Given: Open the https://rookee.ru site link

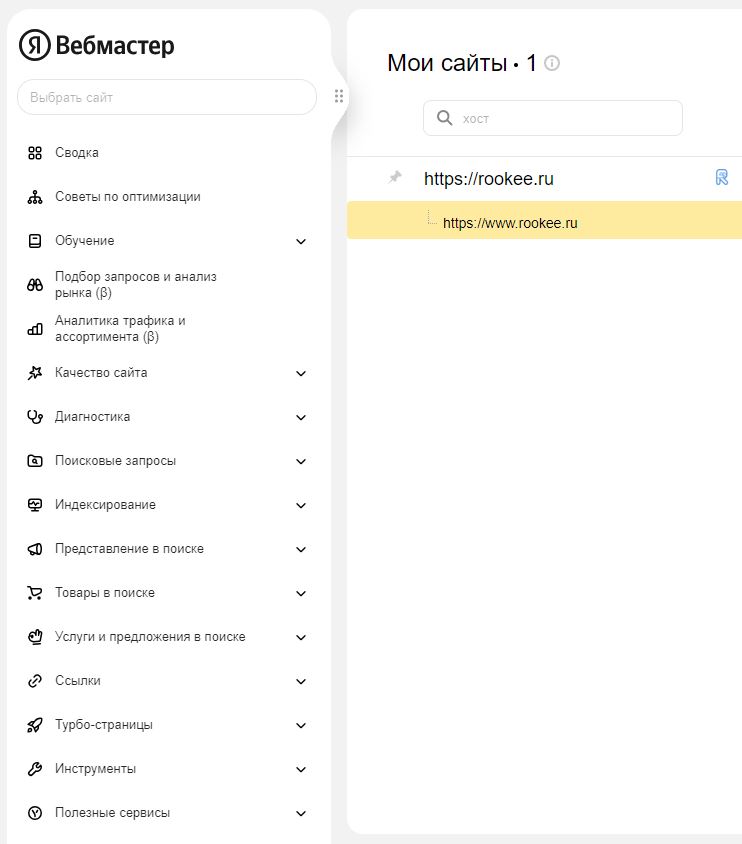Looking at the screenshot, I should [x=488, y=179].
